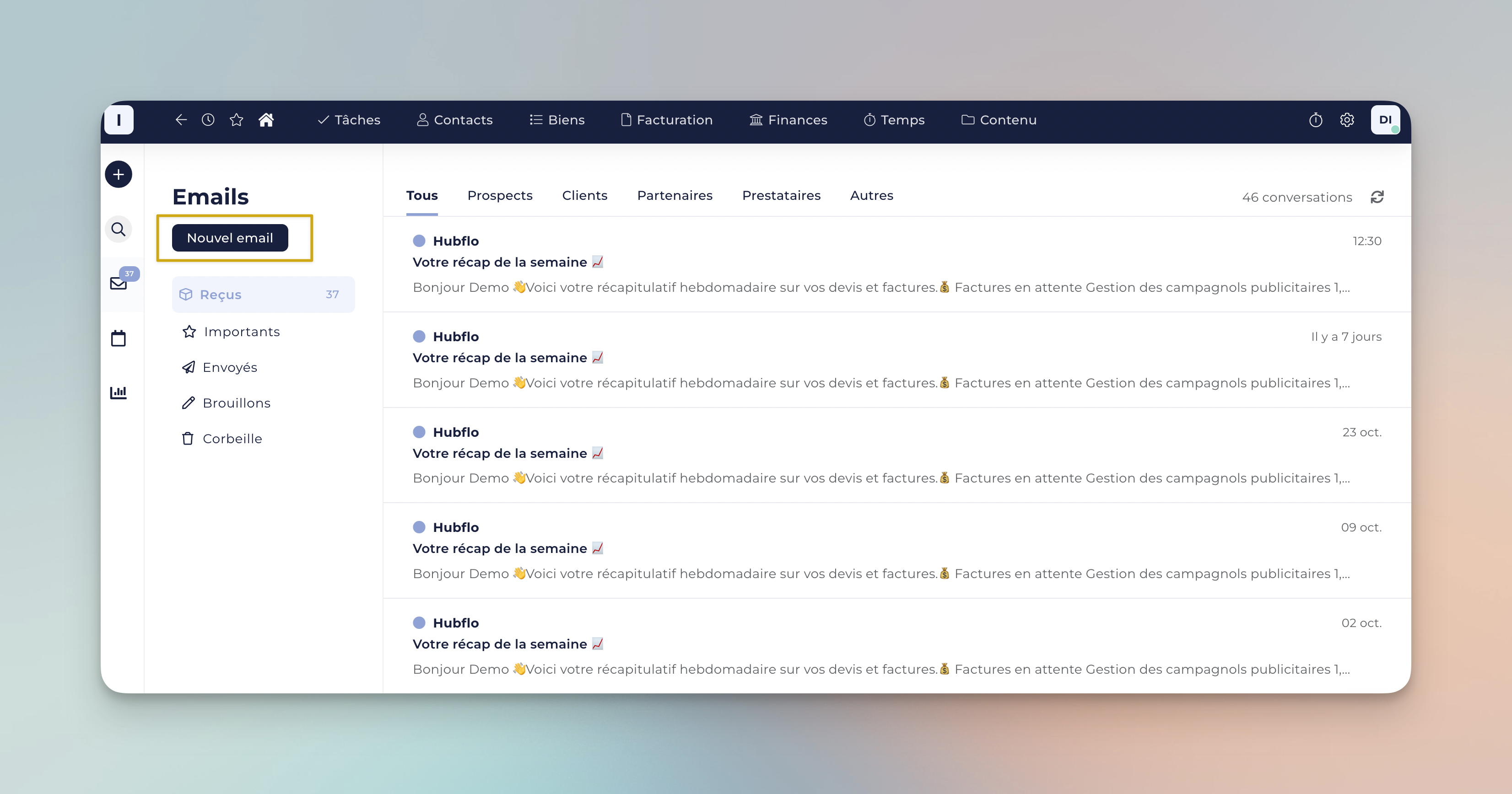Open the calendar icon in sidebar
This screenshot has height=794, width=1512.
(119, 338)
